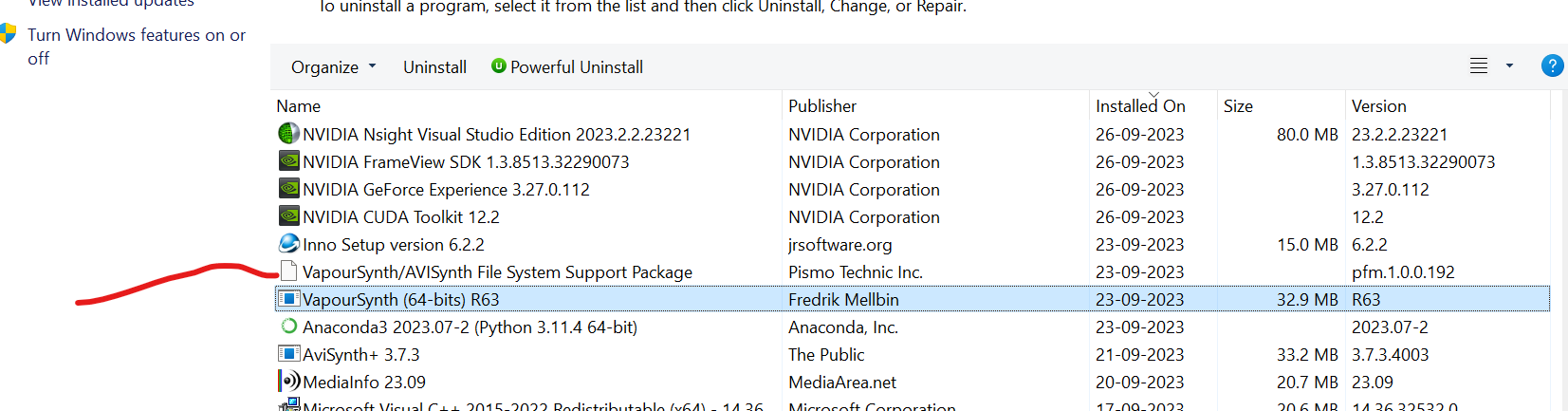Click the AviSynth+ program icon
This screenshot has height=411, width=1568.
point(288,354)
